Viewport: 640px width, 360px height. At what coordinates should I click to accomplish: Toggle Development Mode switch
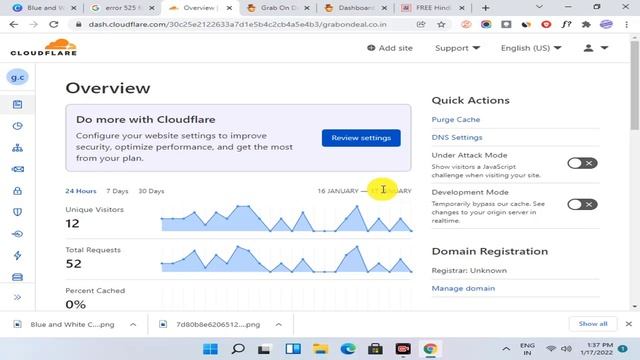[x=582, y=204]
